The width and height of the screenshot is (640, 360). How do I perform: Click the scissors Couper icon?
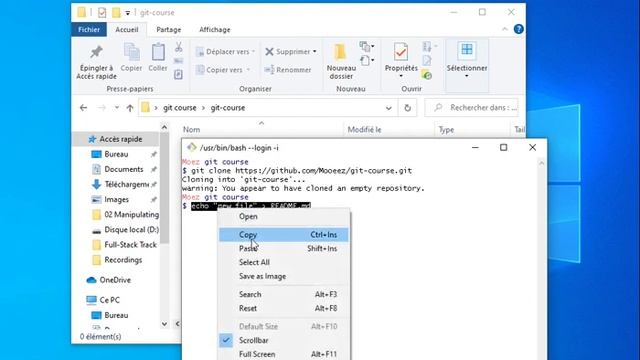(178, 47)
